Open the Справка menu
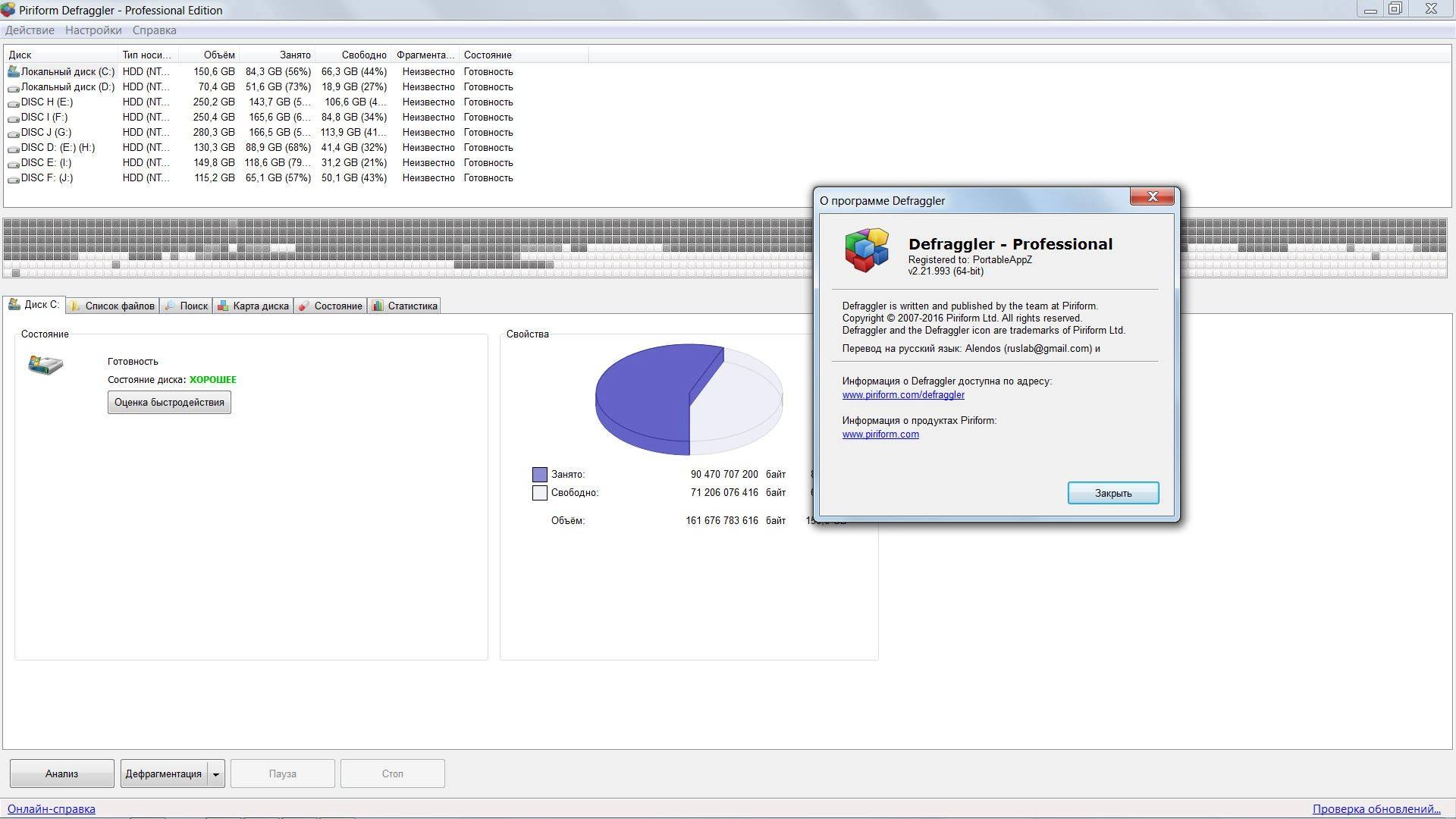Screen dimensions: 1456x819 tap(154, 30)
